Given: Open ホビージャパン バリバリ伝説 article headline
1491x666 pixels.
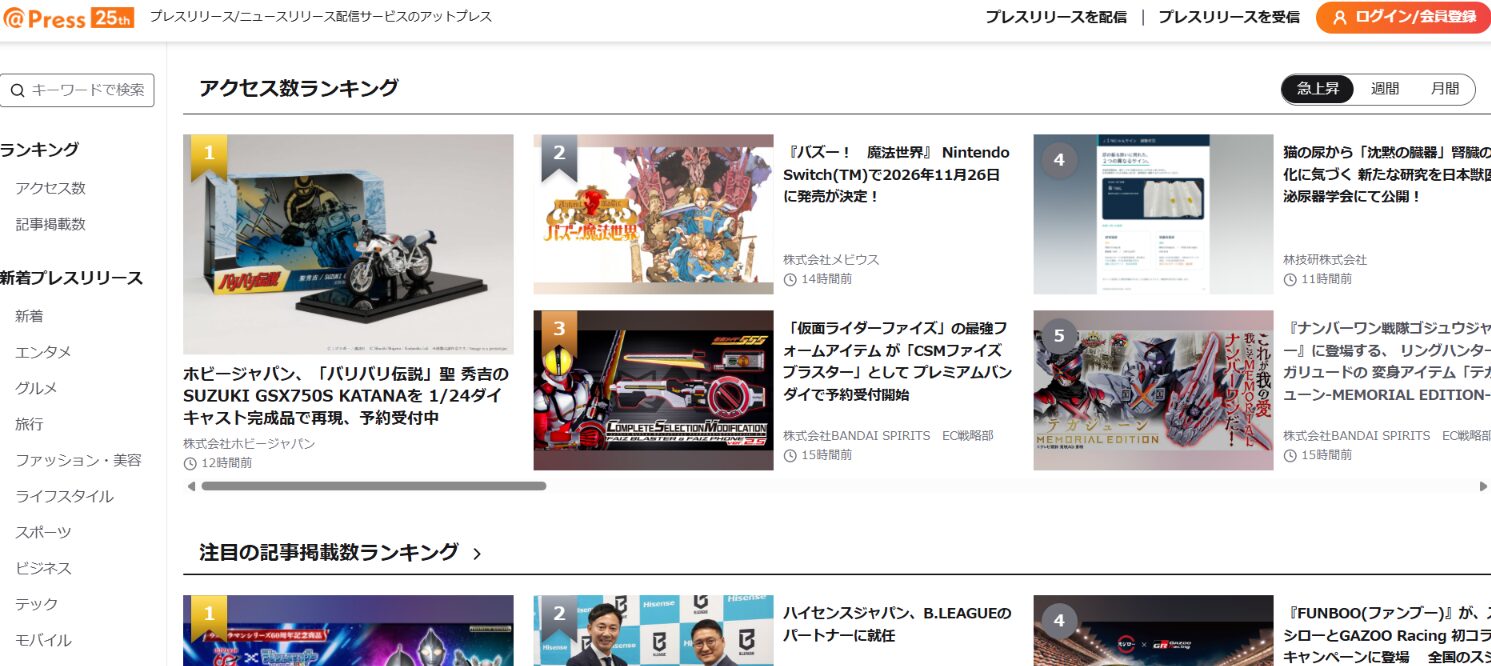Looking at the screenshot, I should pos(346,396).
